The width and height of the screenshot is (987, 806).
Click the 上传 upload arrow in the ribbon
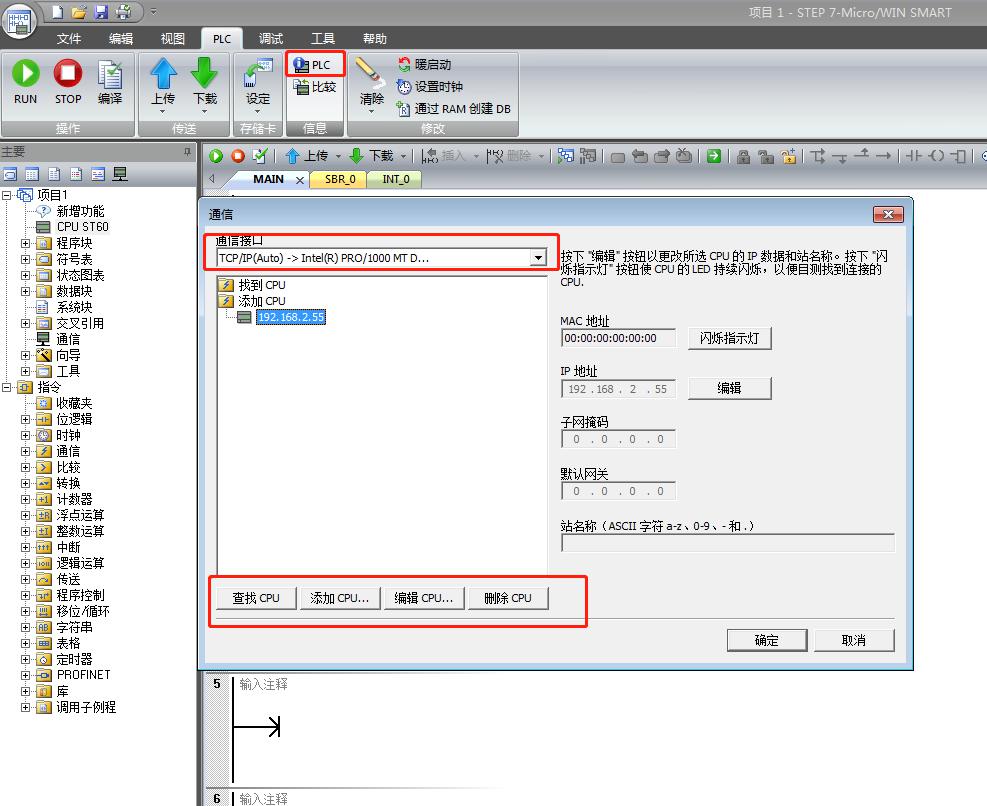click(x=163, y=75)
